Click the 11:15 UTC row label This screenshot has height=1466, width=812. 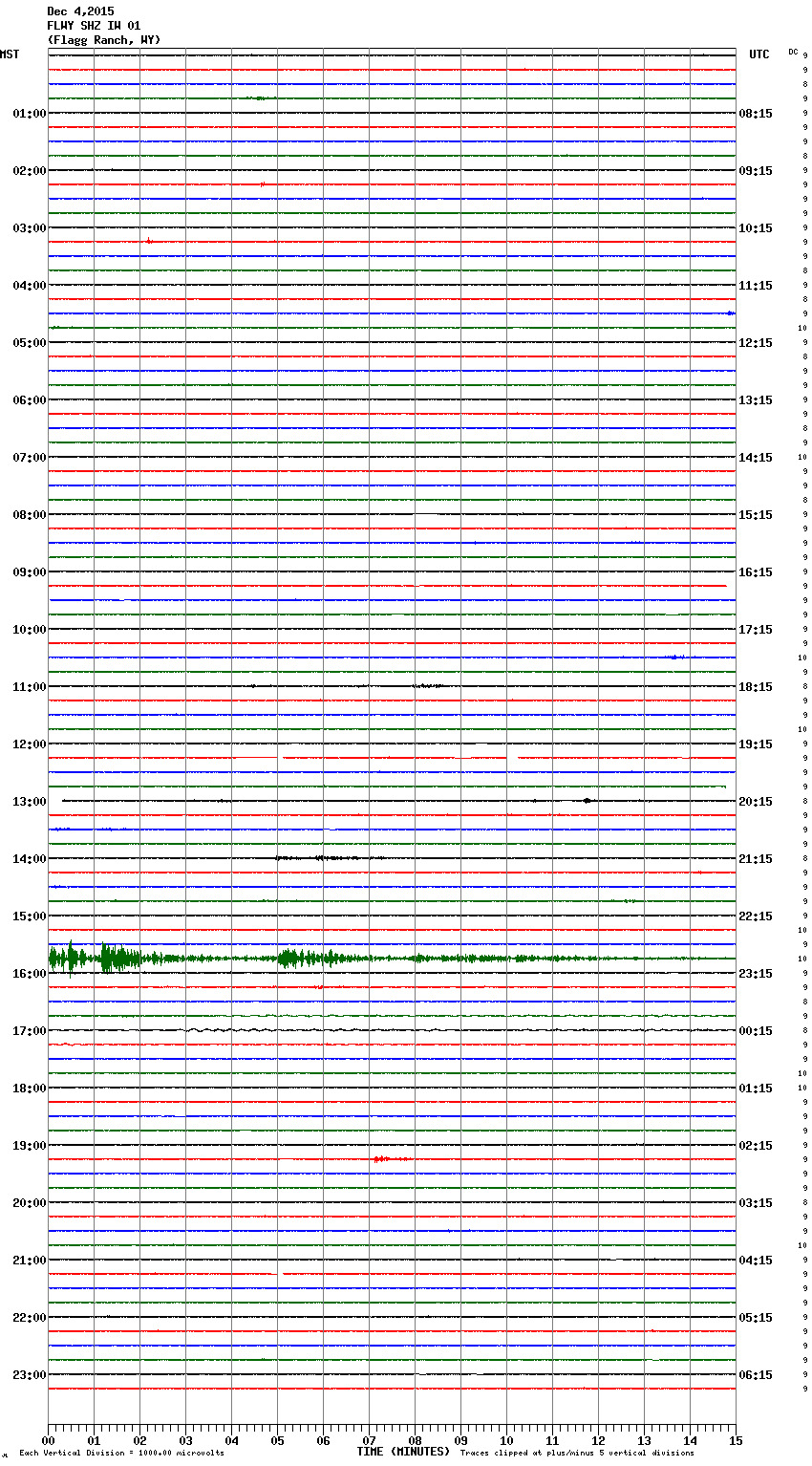756,286
